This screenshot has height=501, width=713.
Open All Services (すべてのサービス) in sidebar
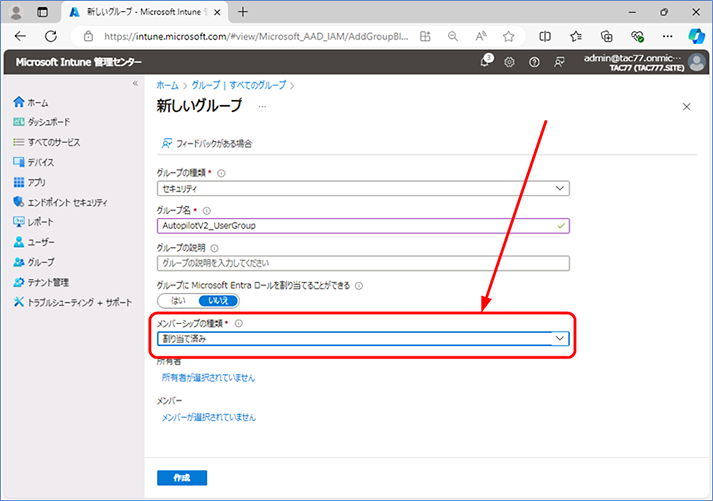pos(47,142)
